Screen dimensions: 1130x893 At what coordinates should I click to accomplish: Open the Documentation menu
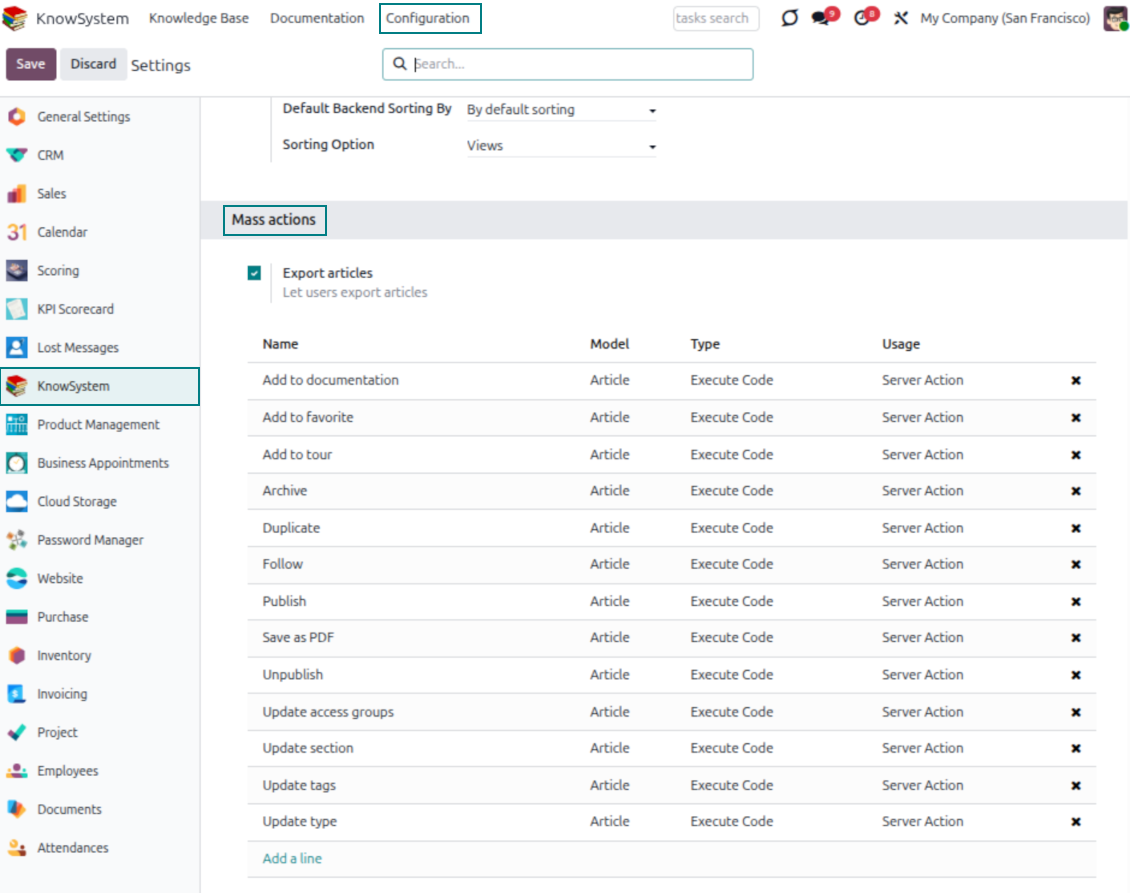[x=317, y=18]
